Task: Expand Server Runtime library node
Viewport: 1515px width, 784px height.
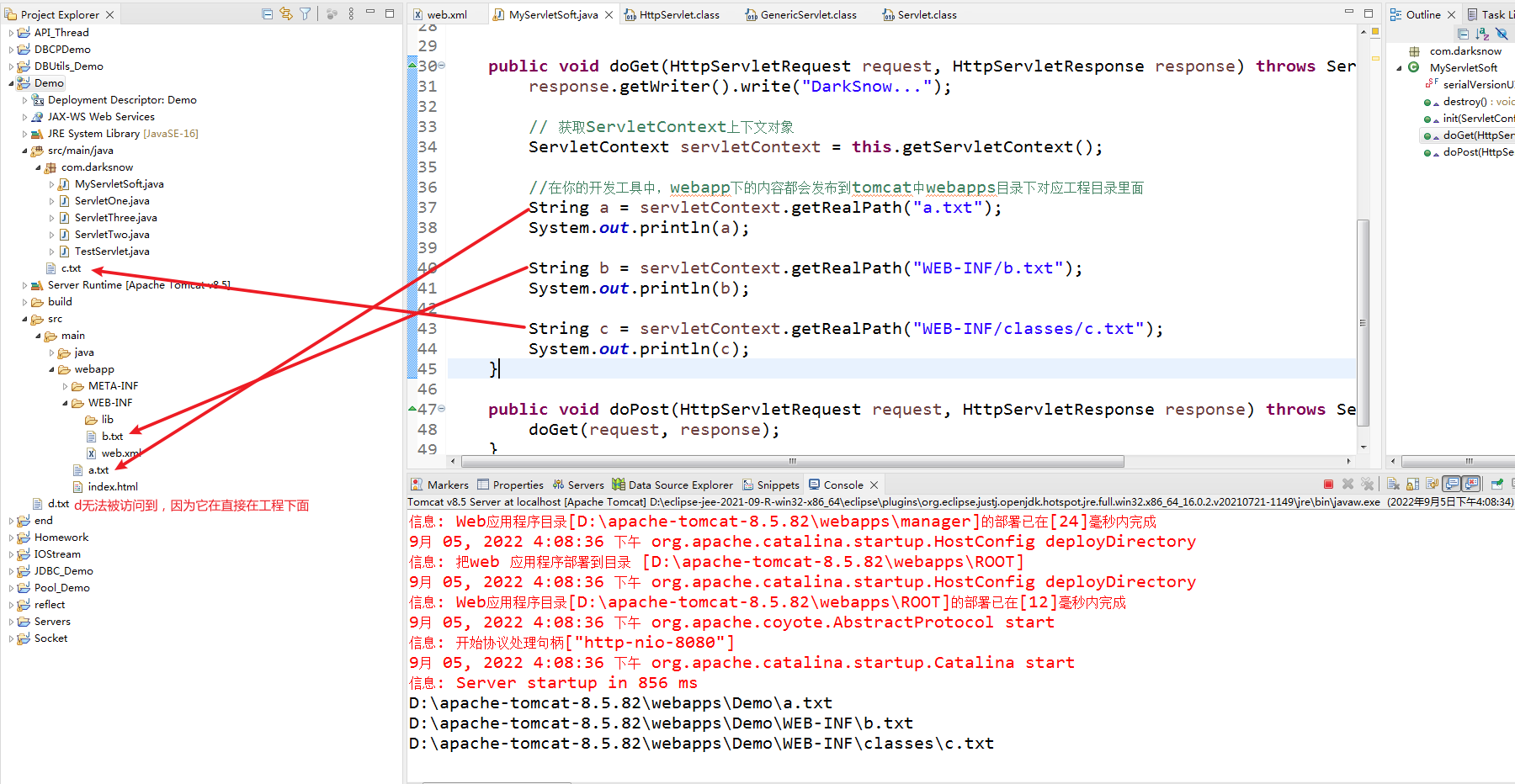Action: coord(24,285)
